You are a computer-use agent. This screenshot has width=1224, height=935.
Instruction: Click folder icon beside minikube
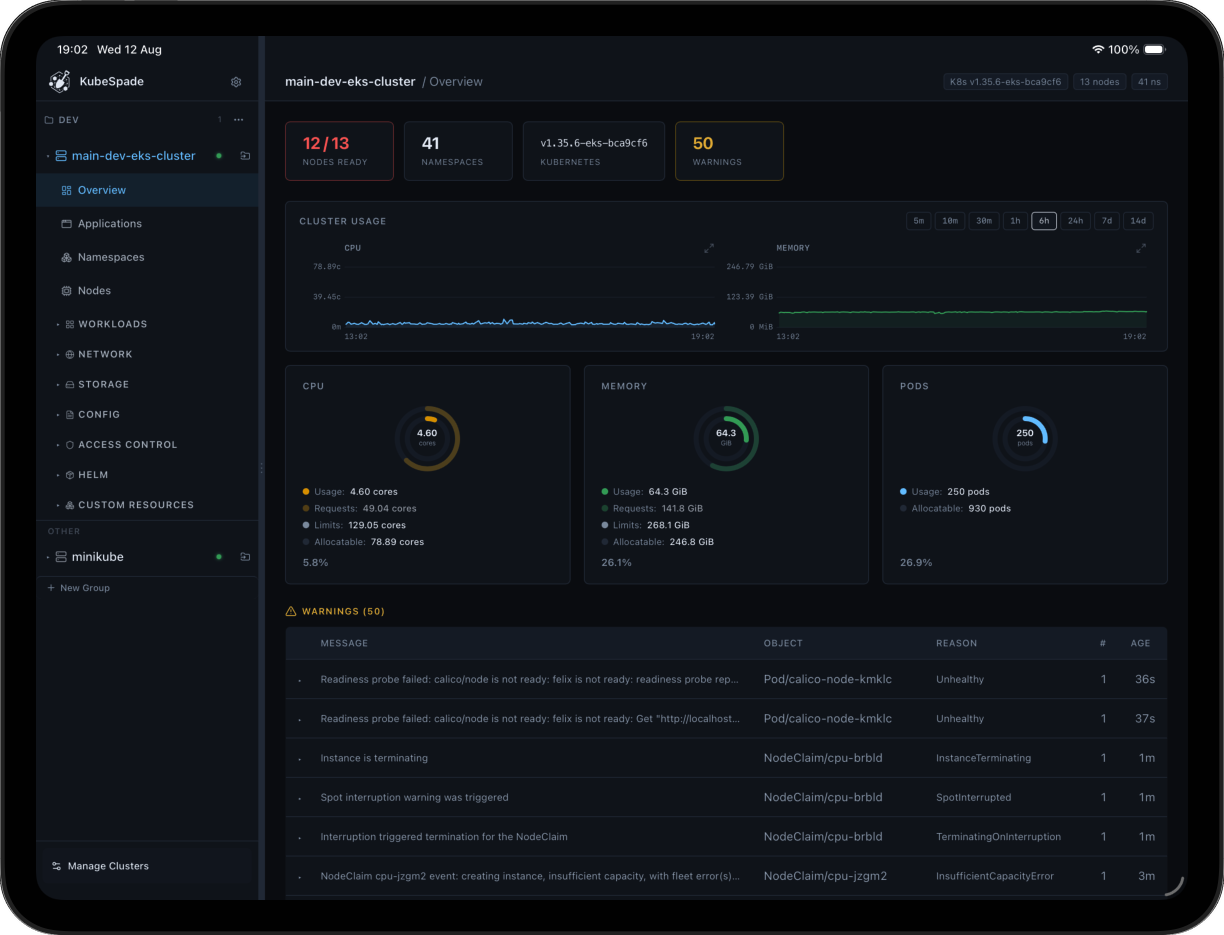click(x=245, y=557)
